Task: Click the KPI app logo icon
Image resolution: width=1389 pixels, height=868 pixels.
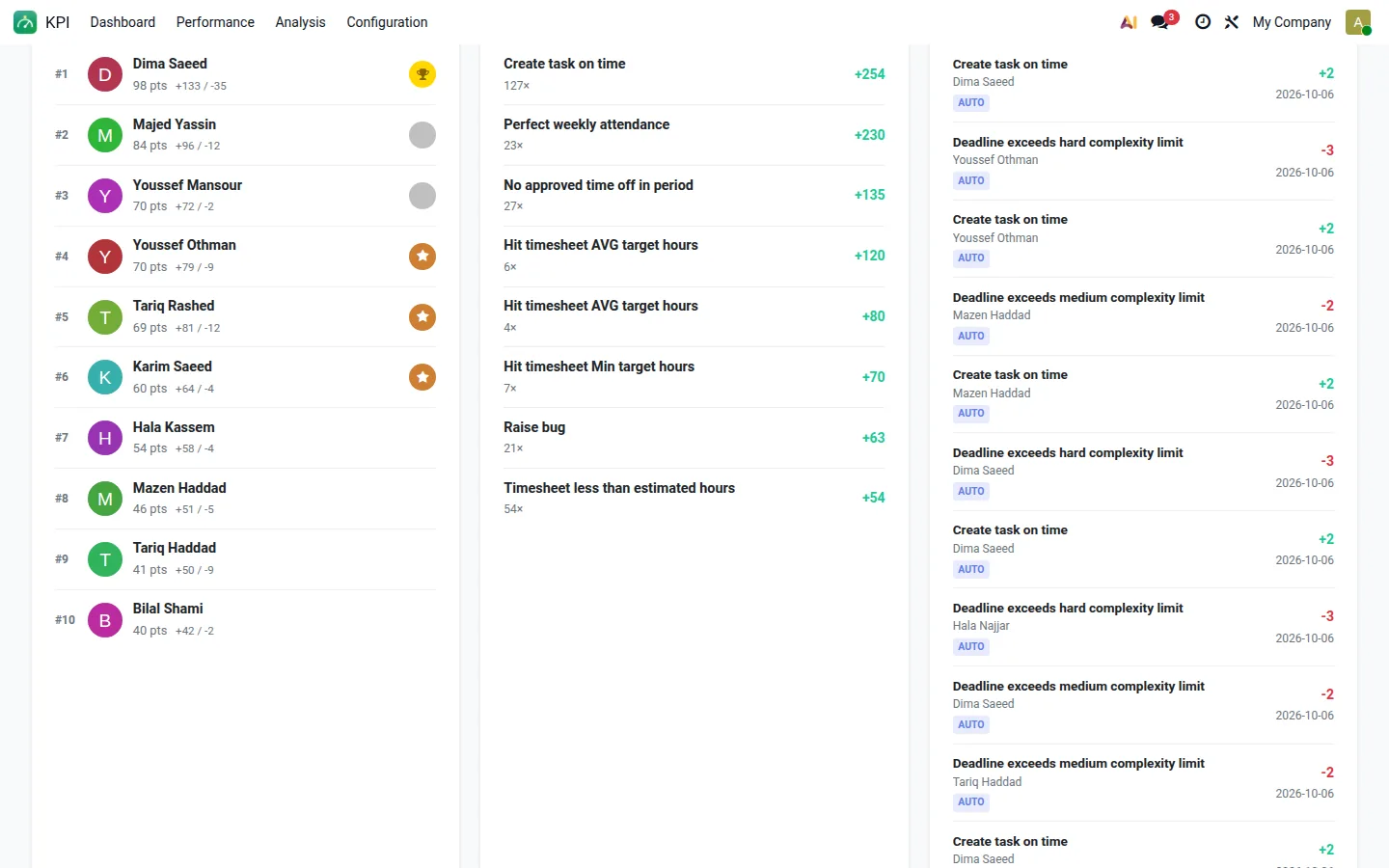Action: (x=25, y=22)
